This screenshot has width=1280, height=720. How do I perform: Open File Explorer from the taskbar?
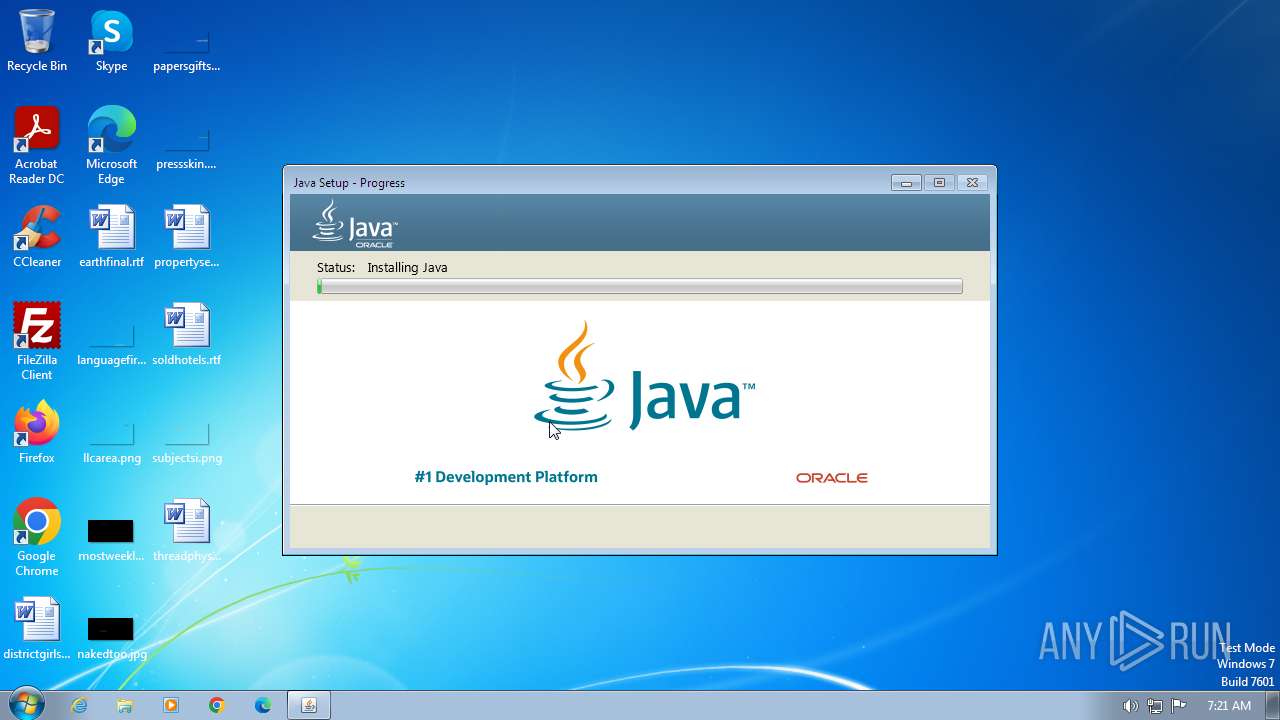(x=125, y=705)
